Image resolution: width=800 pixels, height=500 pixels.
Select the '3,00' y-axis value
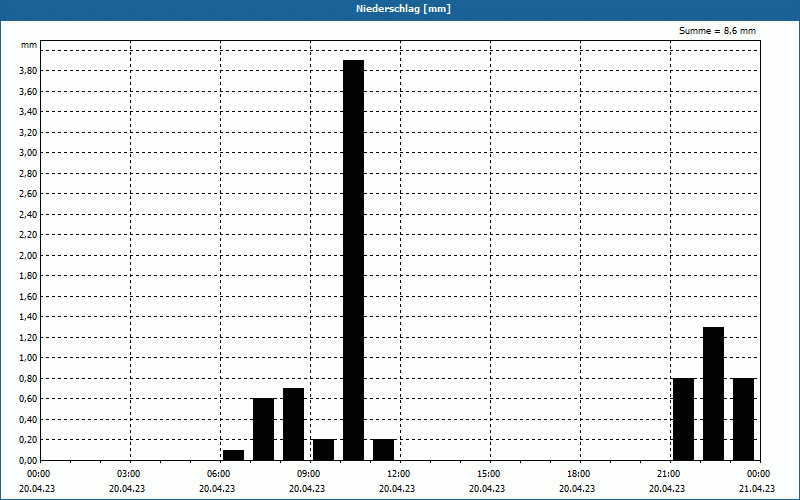pyautogui.click(x=28, y=153)
